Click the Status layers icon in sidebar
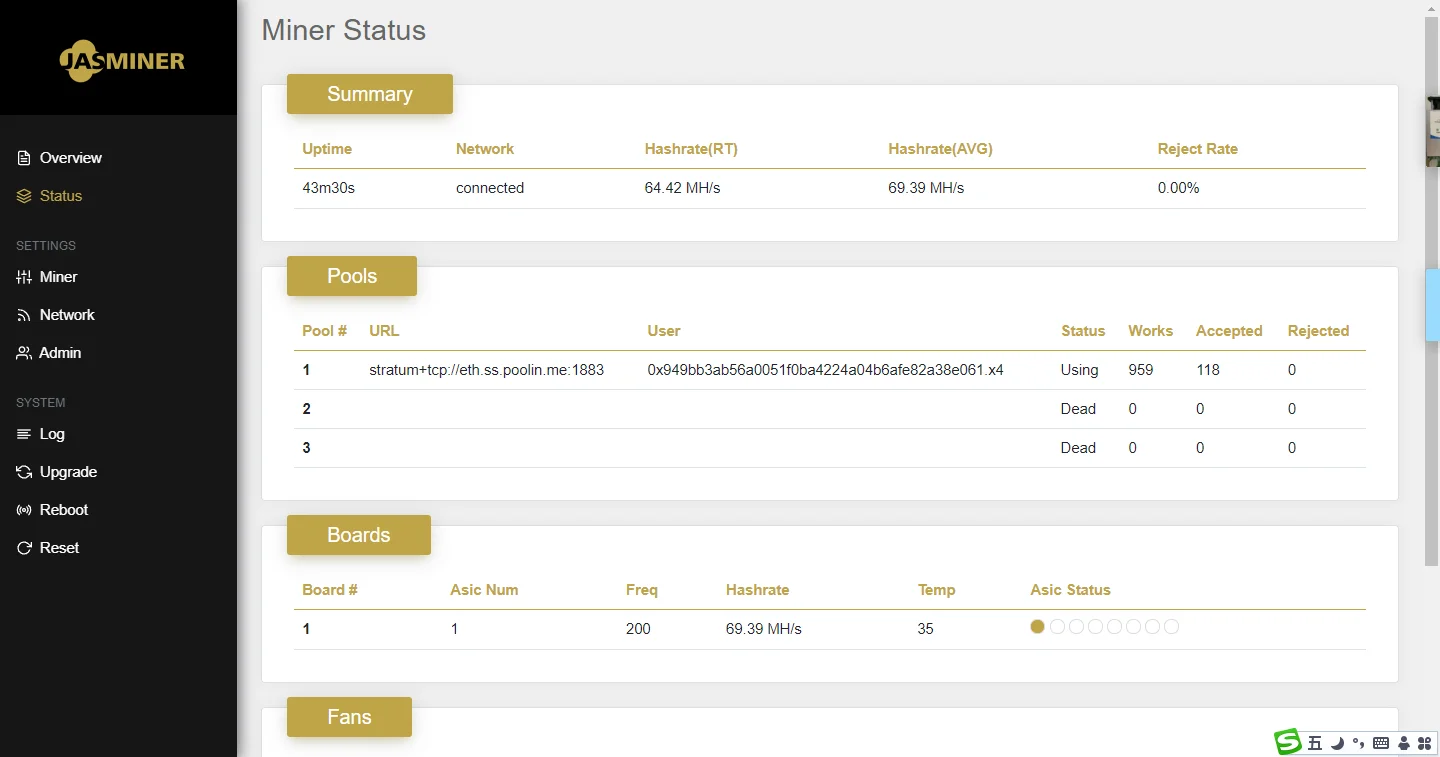This screenshot has height=757, width=1440. coord(24,196)
